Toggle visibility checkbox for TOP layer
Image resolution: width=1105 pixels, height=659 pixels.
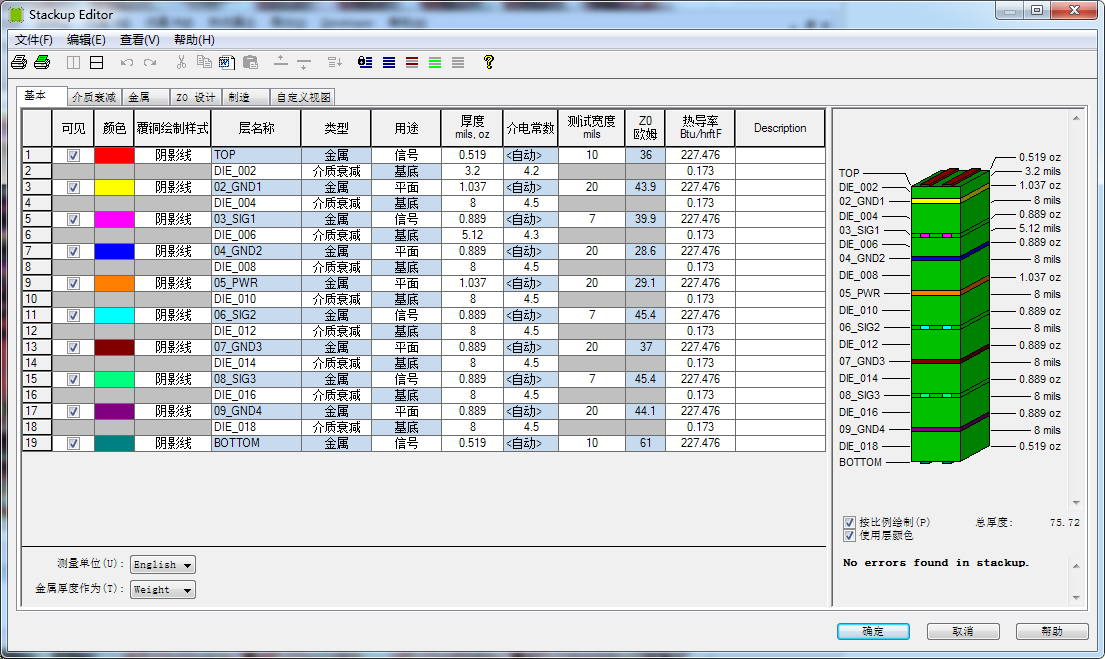click(73, 155)
